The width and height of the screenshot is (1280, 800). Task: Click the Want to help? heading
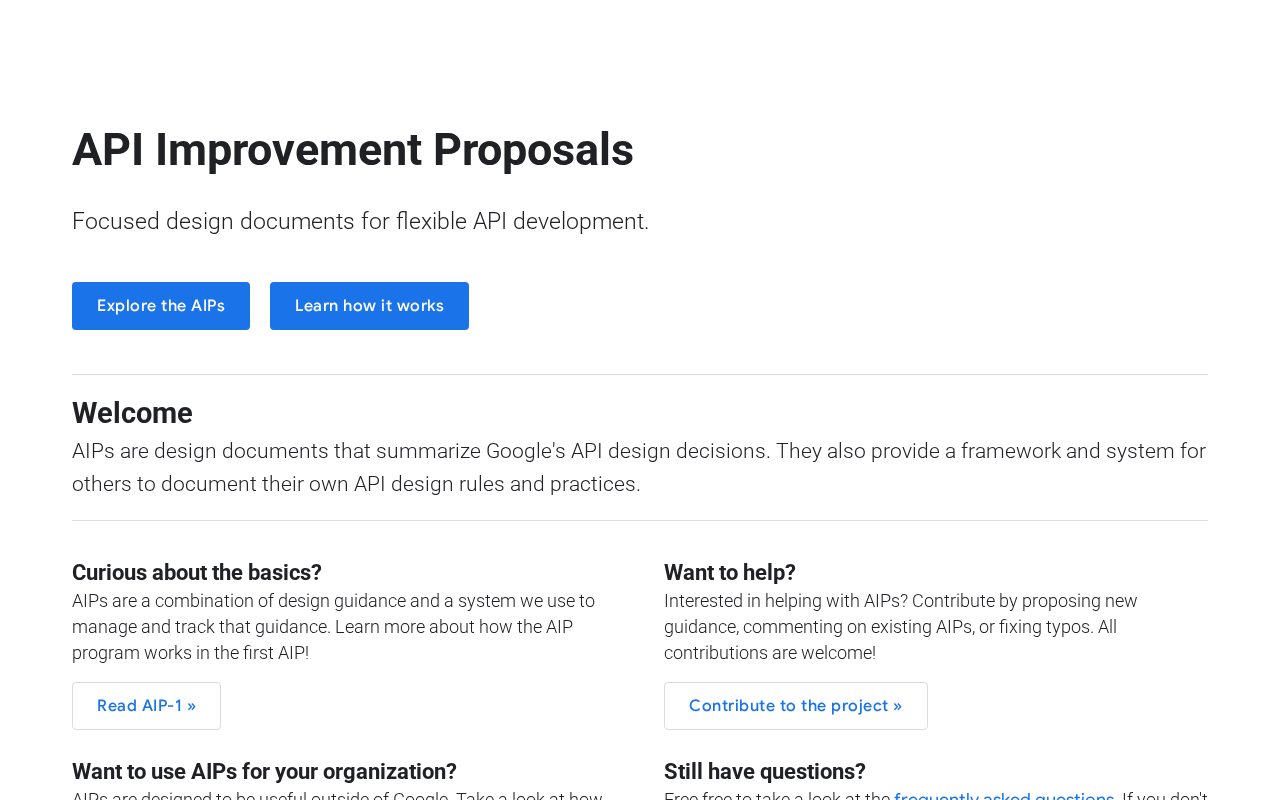click(x=730, y=573)
